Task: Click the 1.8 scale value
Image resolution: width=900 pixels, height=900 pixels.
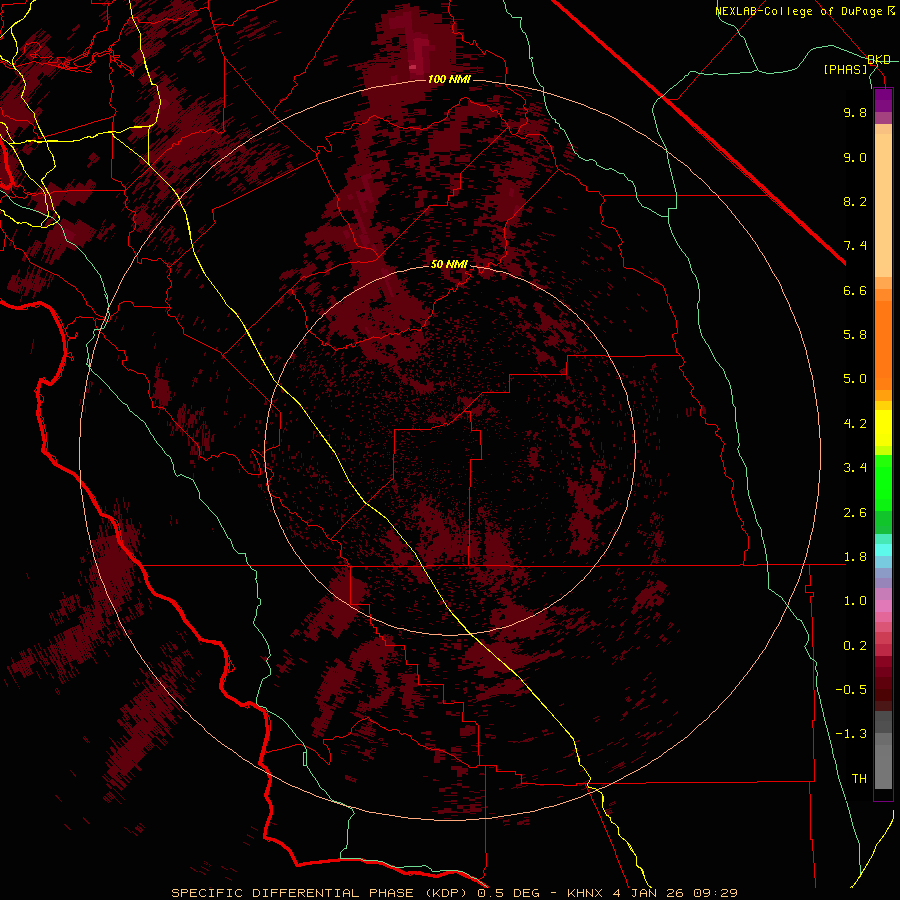Action: point(855,557)
